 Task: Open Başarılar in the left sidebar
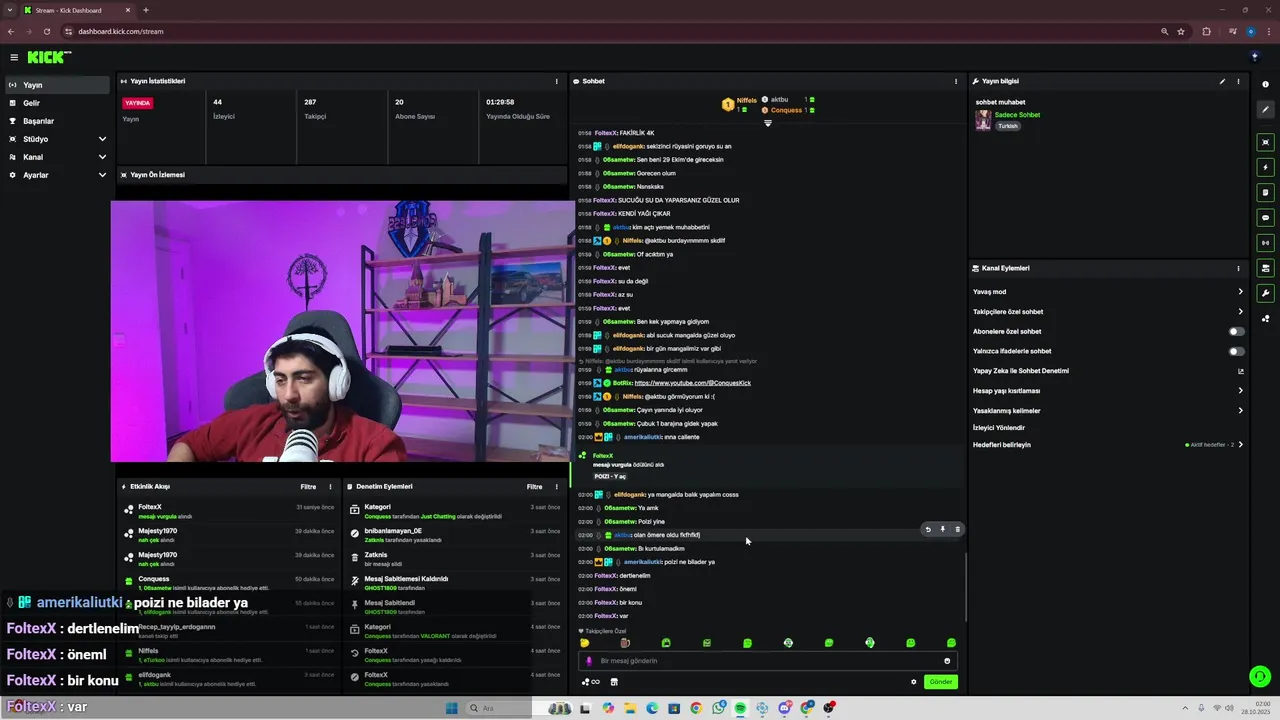57,121
